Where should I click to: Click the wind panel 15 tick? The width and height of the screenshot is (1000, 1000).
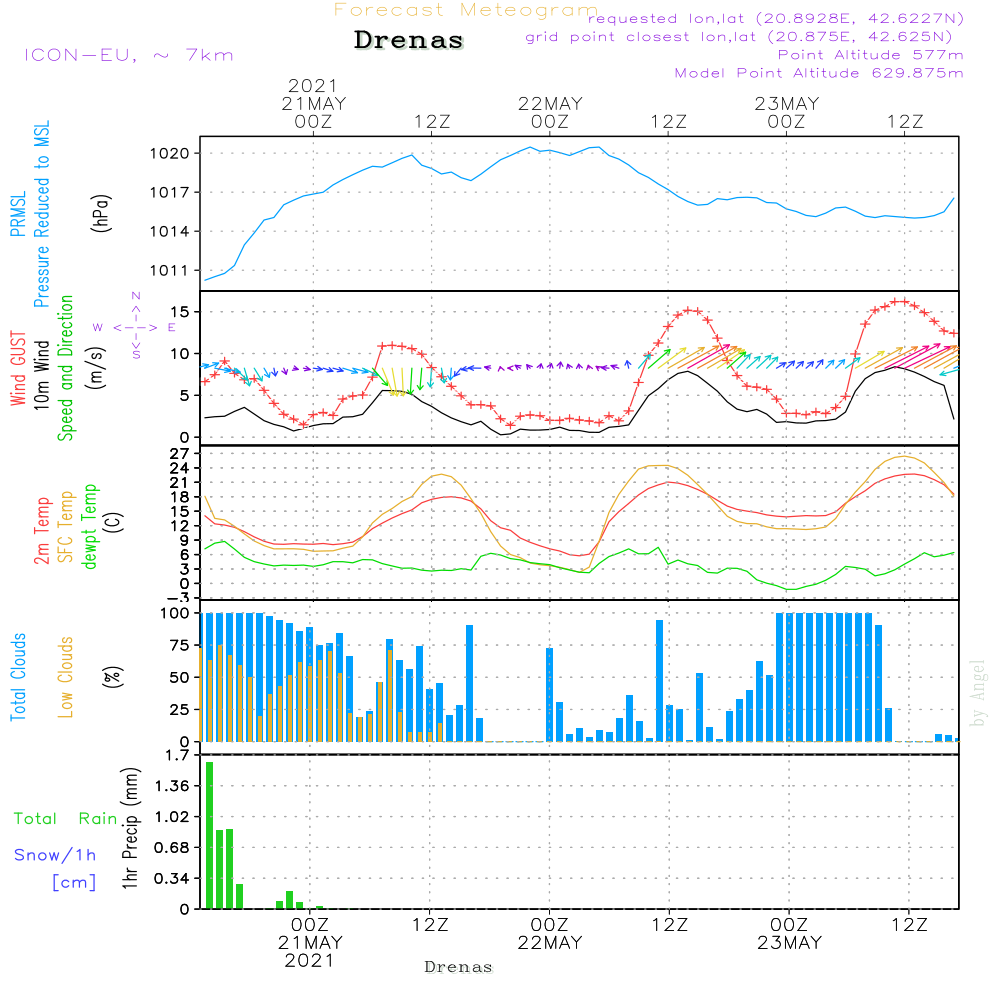(x=180, y=312)
